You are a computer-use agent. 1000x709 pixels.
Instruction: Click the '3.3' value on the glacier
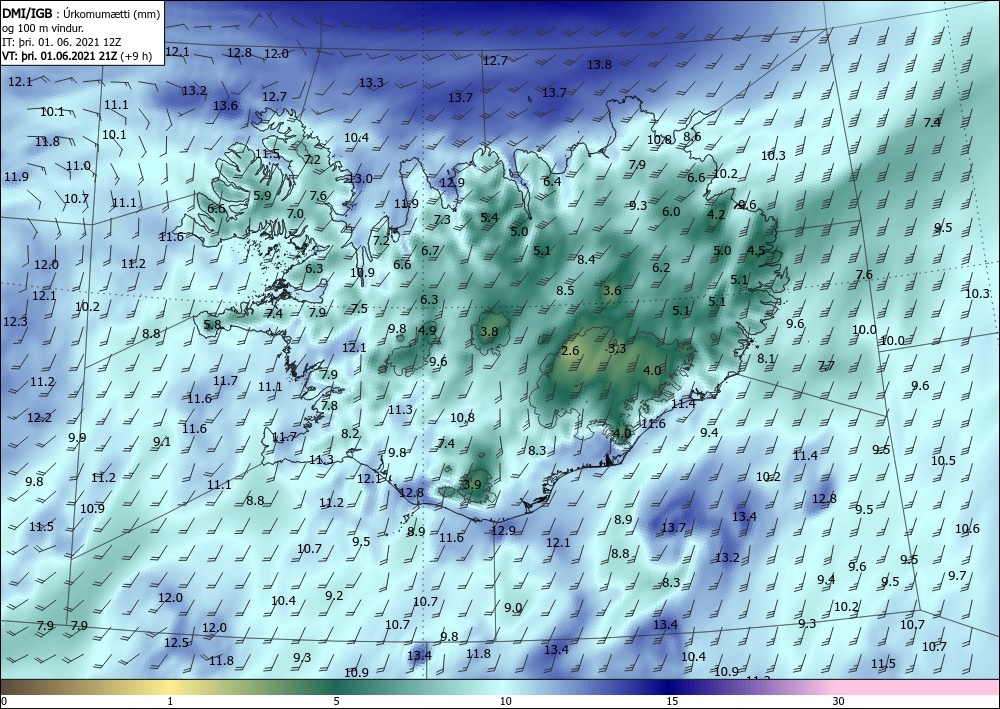coord(617,348)
